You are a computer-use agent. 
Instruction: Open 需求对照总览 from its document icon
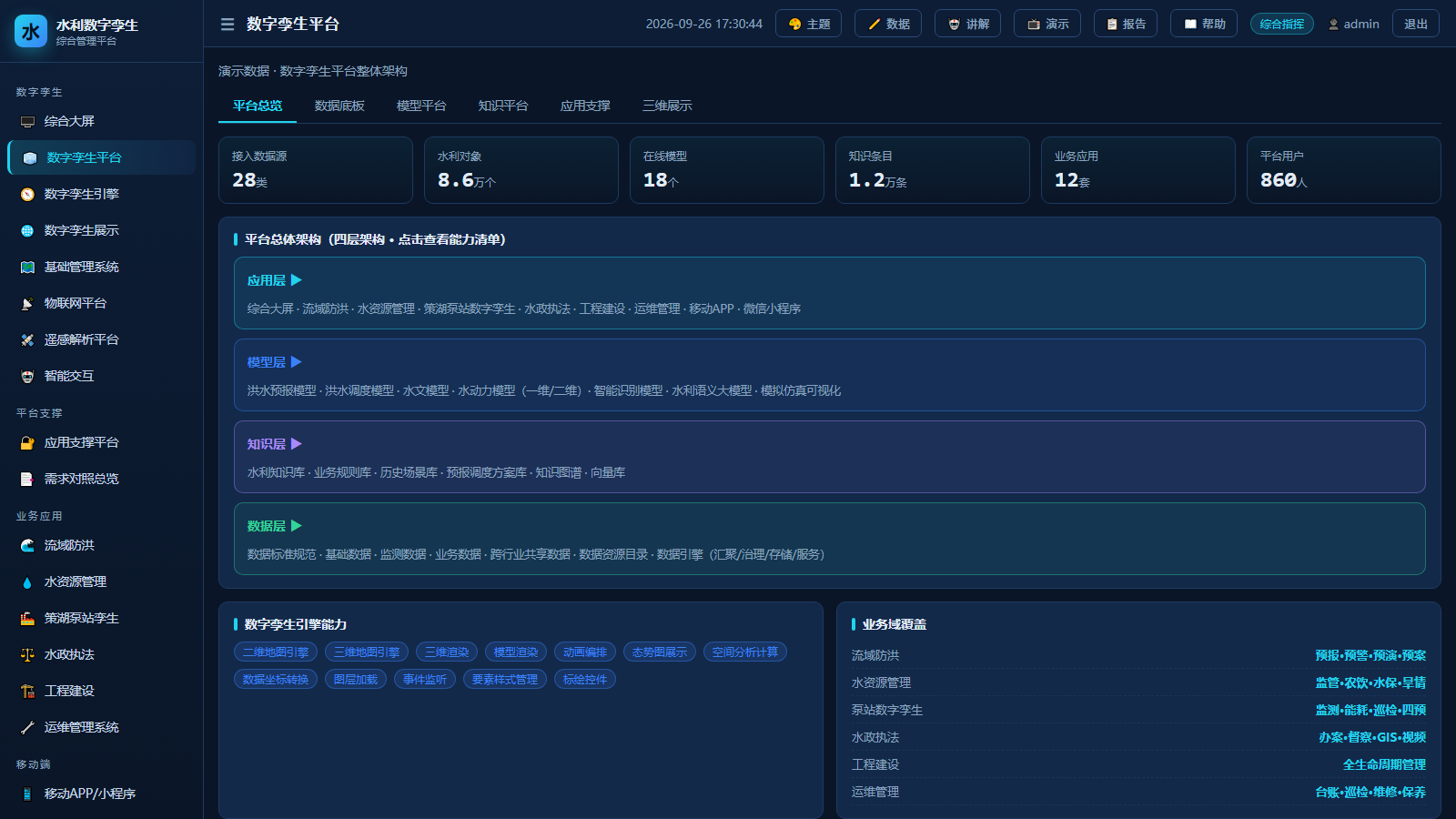(x=27, y=480)
